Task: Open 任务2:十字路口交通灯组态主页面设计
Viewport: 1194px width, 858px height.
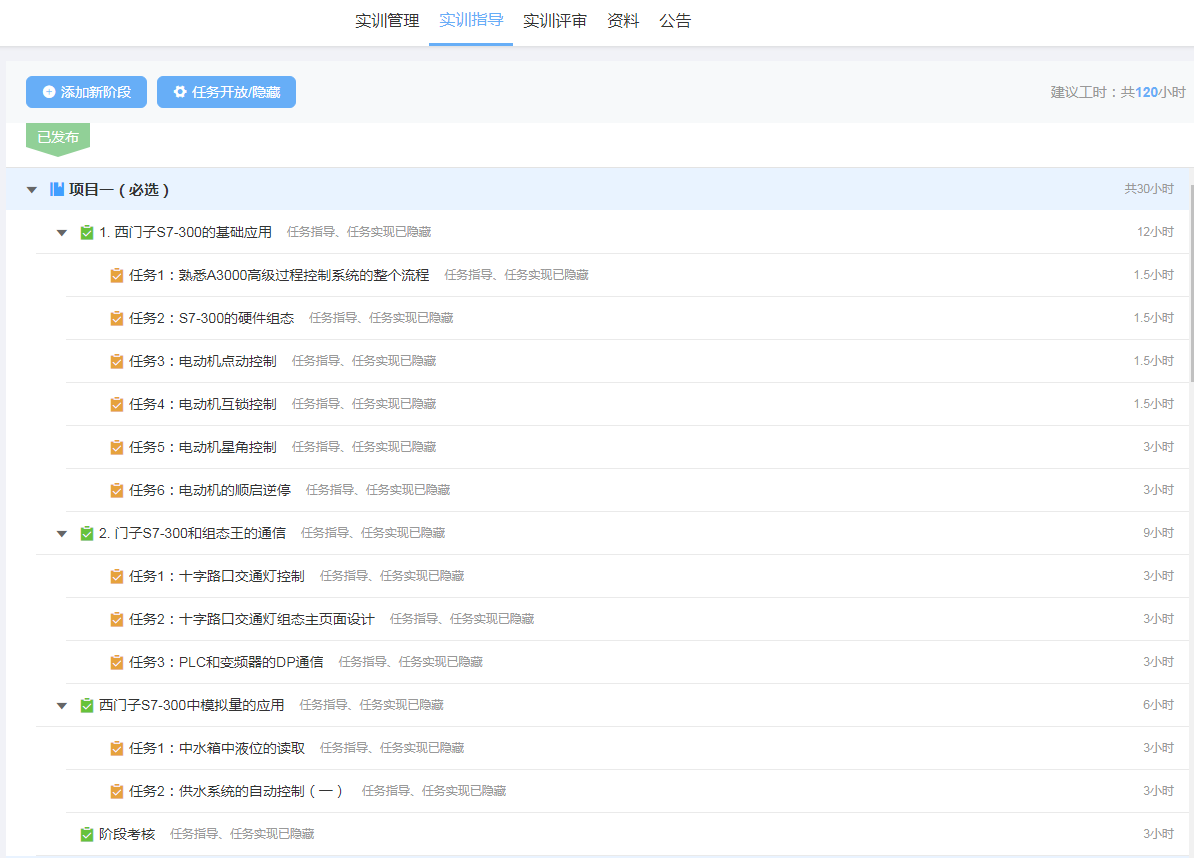Action: [251, 619]
